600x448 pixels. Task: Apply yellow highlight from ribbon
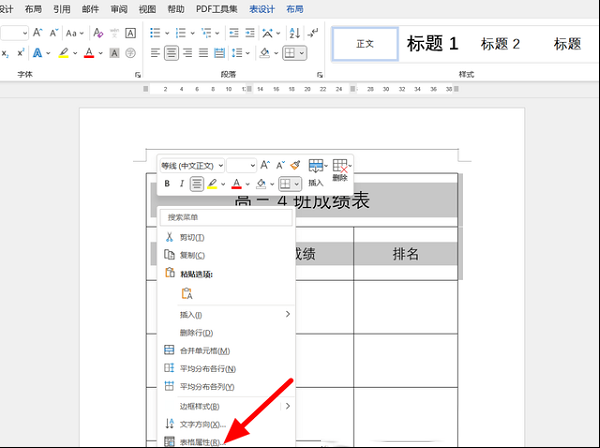pyautogui.click(x=64, y=53)
